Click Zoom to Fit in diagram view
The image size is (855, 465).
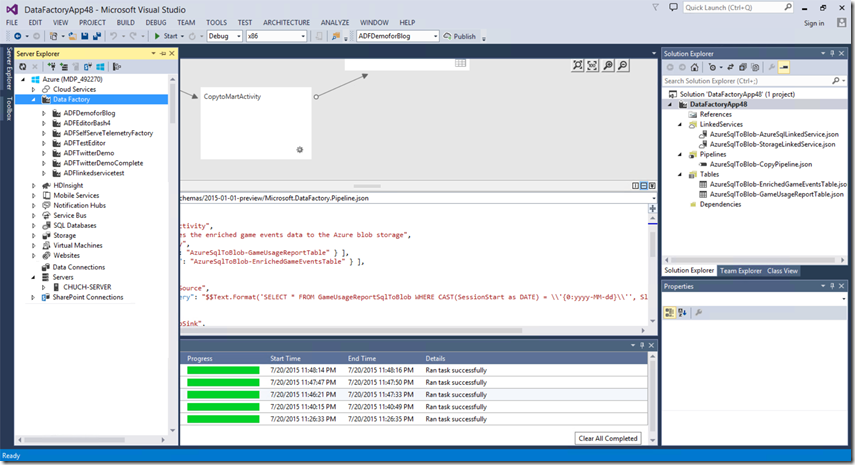[577, 65]
